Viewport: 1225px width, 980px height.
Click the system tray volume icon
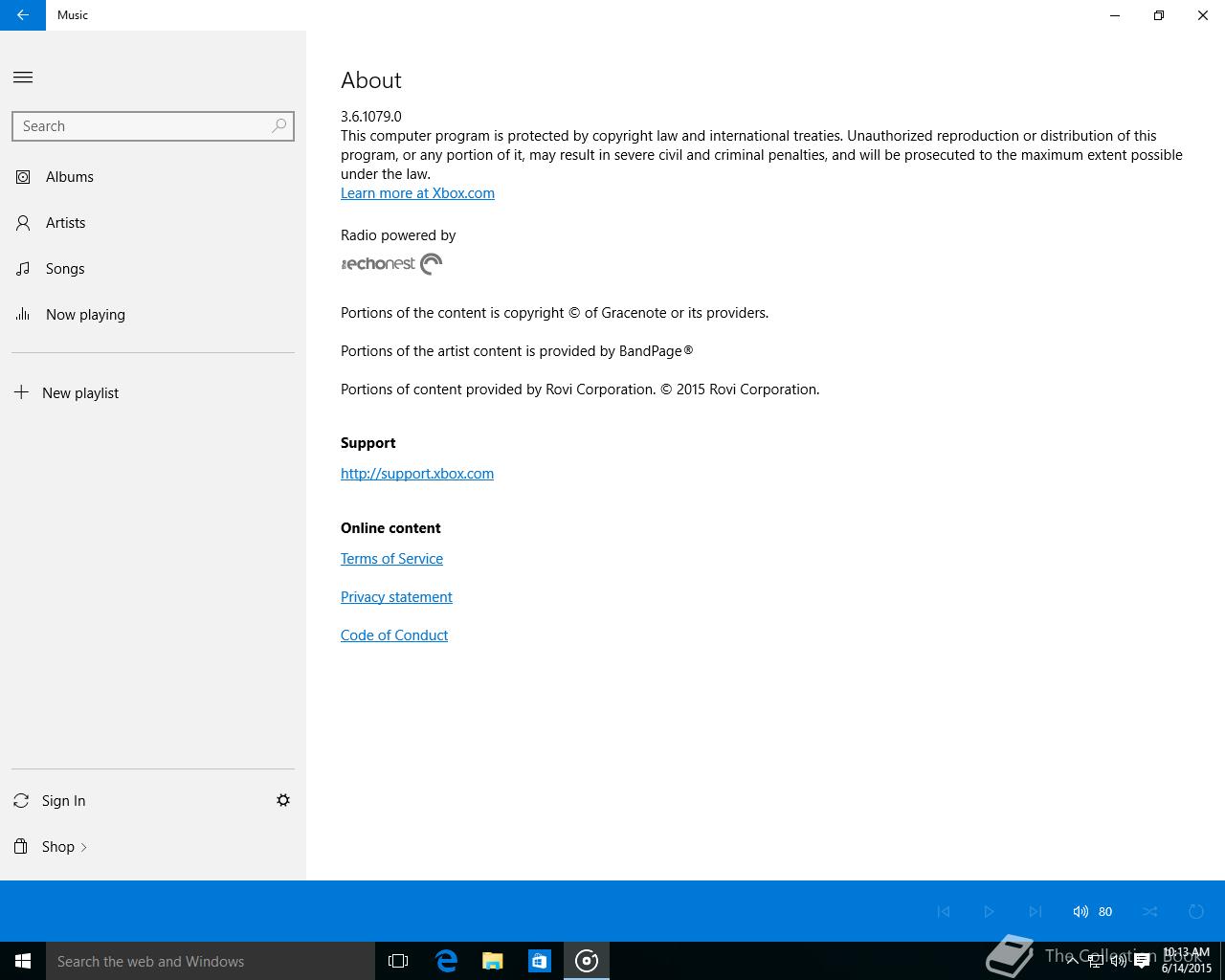pyautogui.click(x=1119, y=961)
